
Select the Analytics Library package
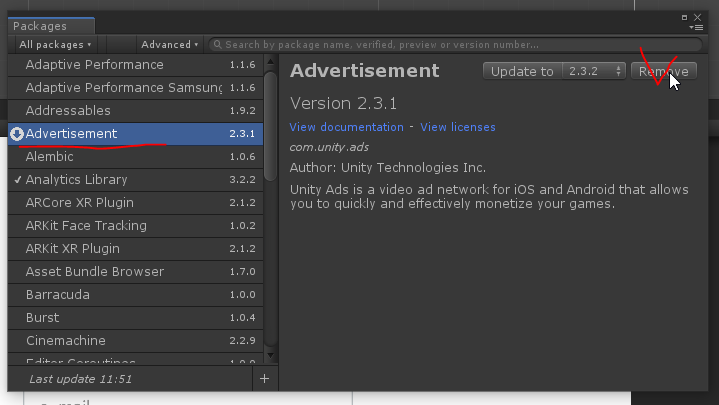tap(135, 180)
